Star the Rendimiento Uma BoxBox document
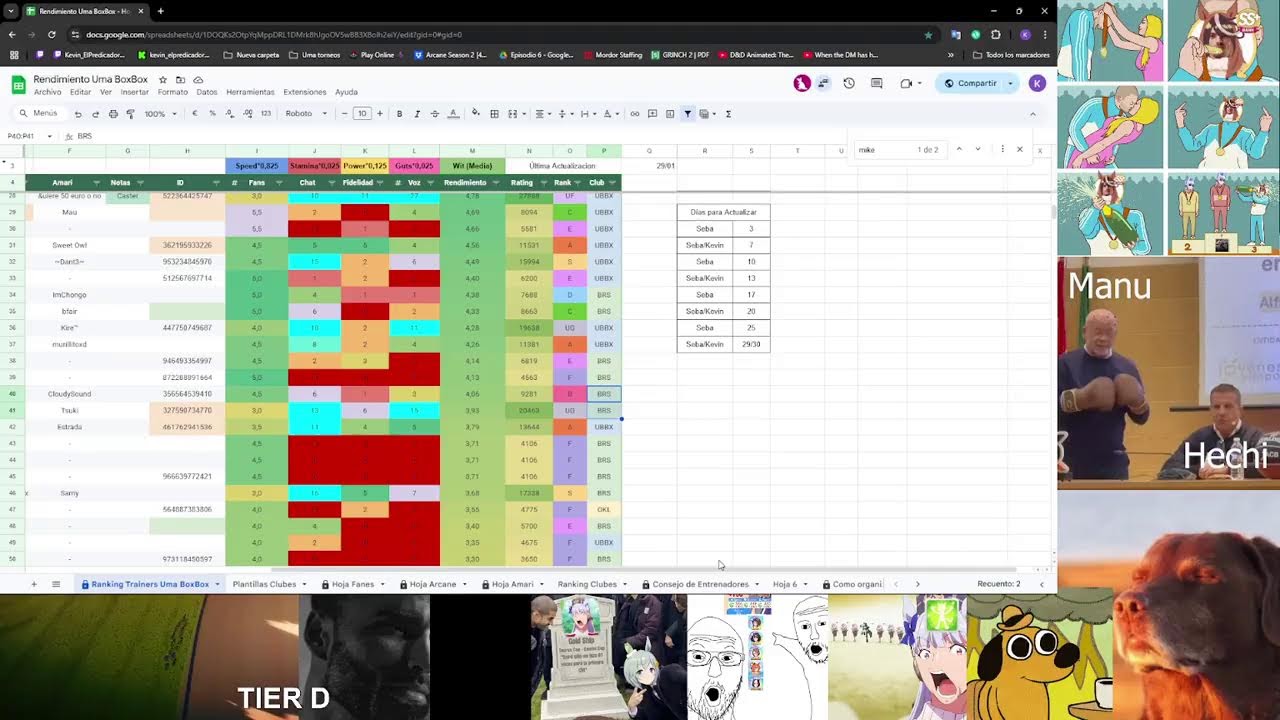This screenshot has height=720, width=1280. (x=163, y=80)
